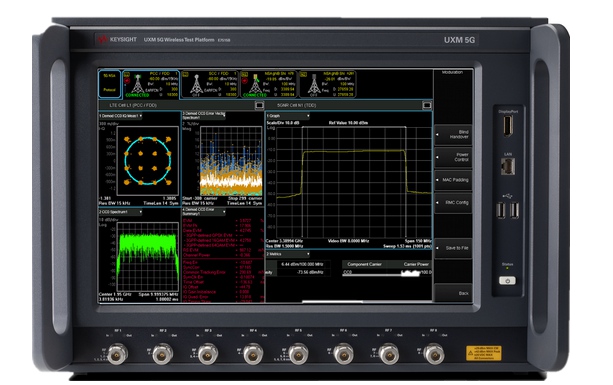Select the fourth cell tower icon showing off
The height and width of the screenshot is (385, 613).
pyautogui.click(x=314, y=84)
